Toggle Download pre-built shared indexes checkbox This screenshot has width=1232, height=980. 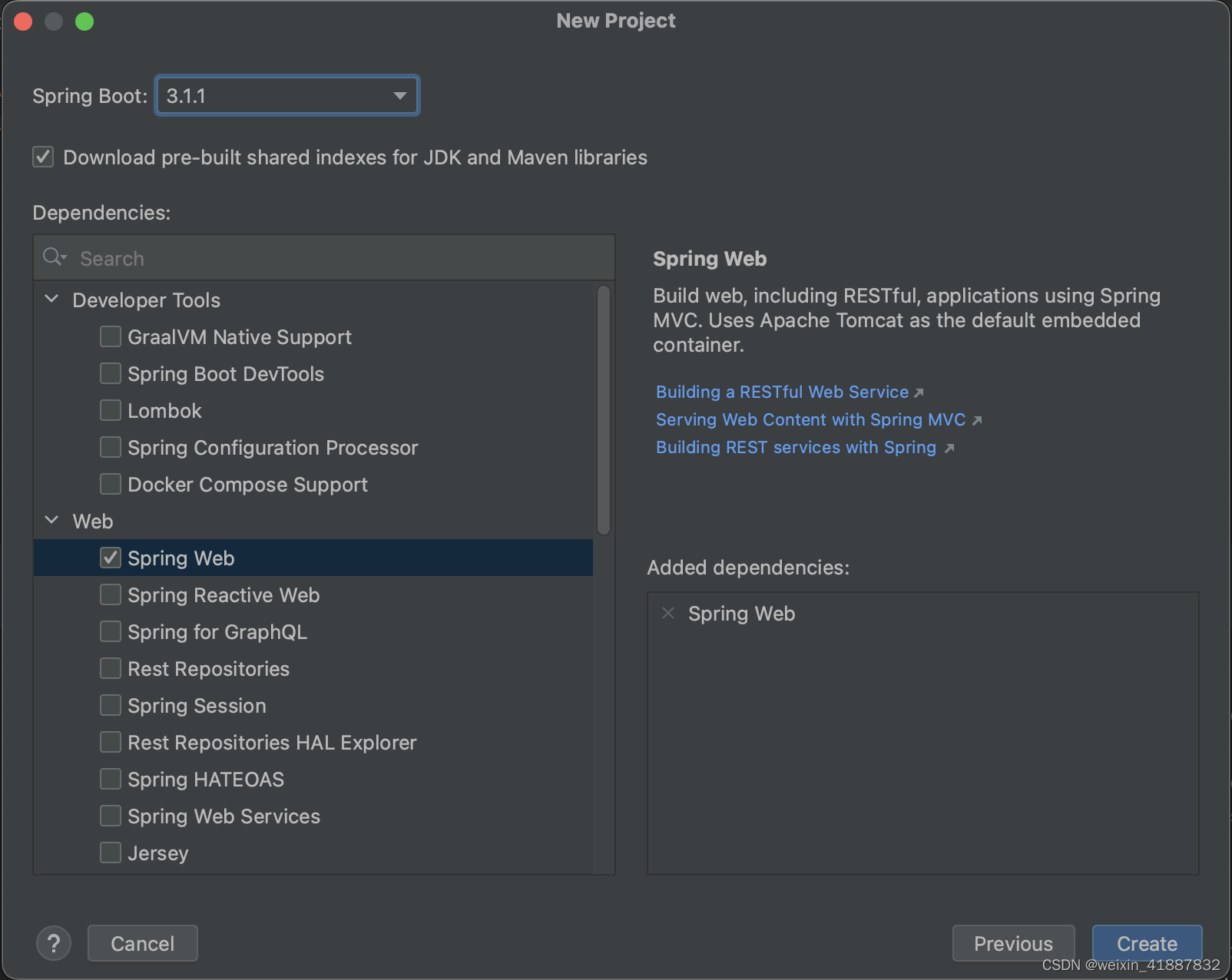43,157
